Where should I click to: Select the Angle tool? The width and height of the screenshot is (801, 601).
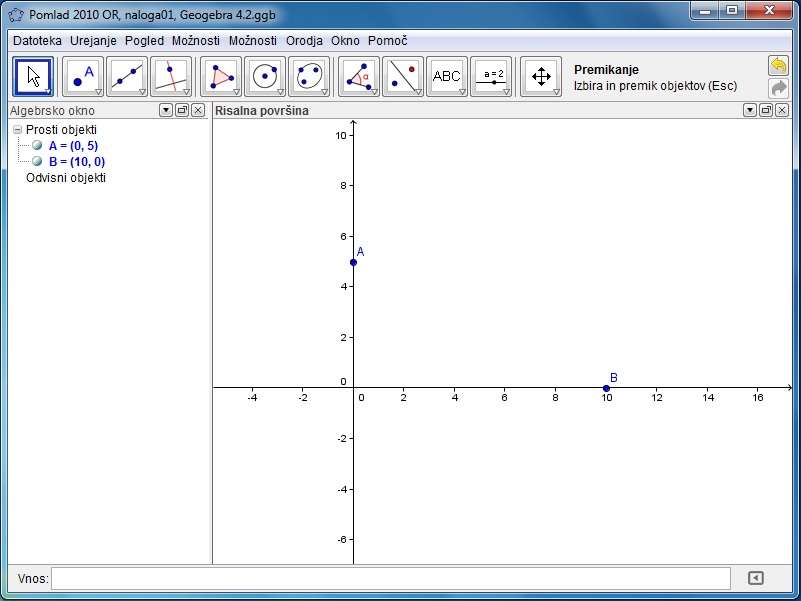(359, 76)
